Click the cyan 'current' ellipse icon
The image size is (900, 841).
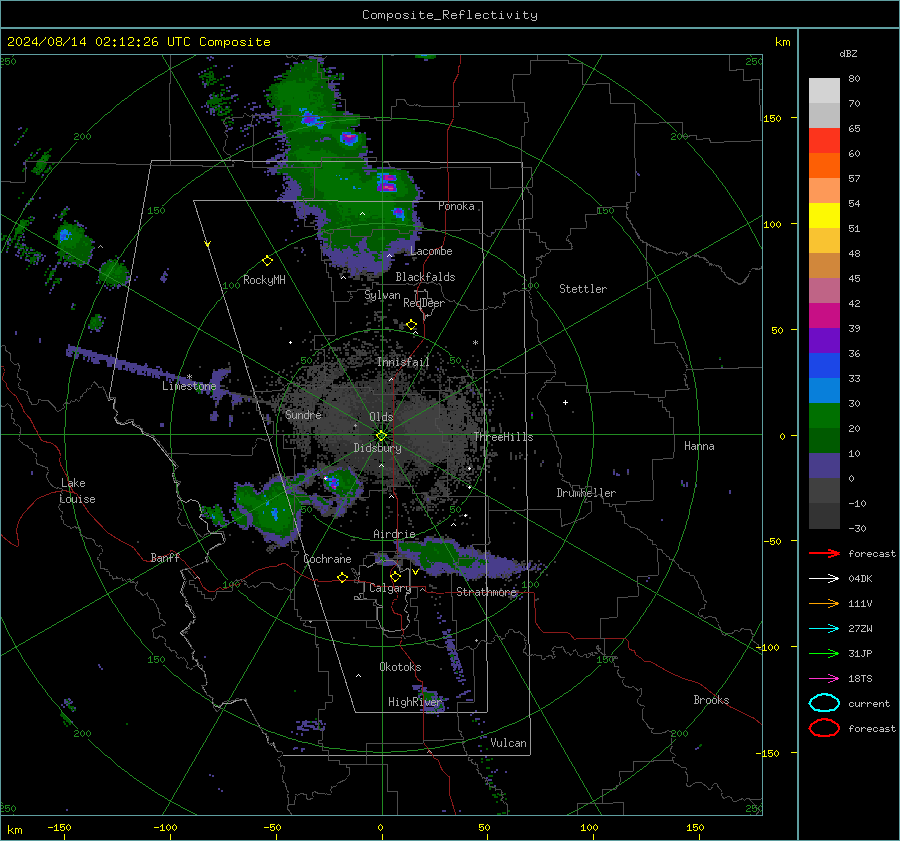click(x=824, y=703)
